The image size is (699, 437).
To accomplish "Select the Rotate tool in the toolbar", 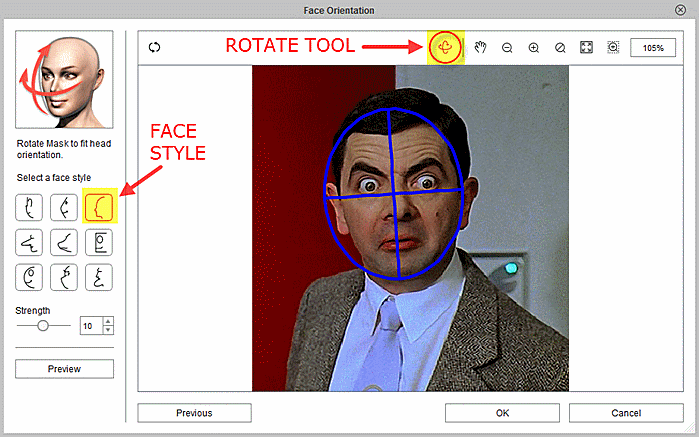I will [x=445, y=47].
